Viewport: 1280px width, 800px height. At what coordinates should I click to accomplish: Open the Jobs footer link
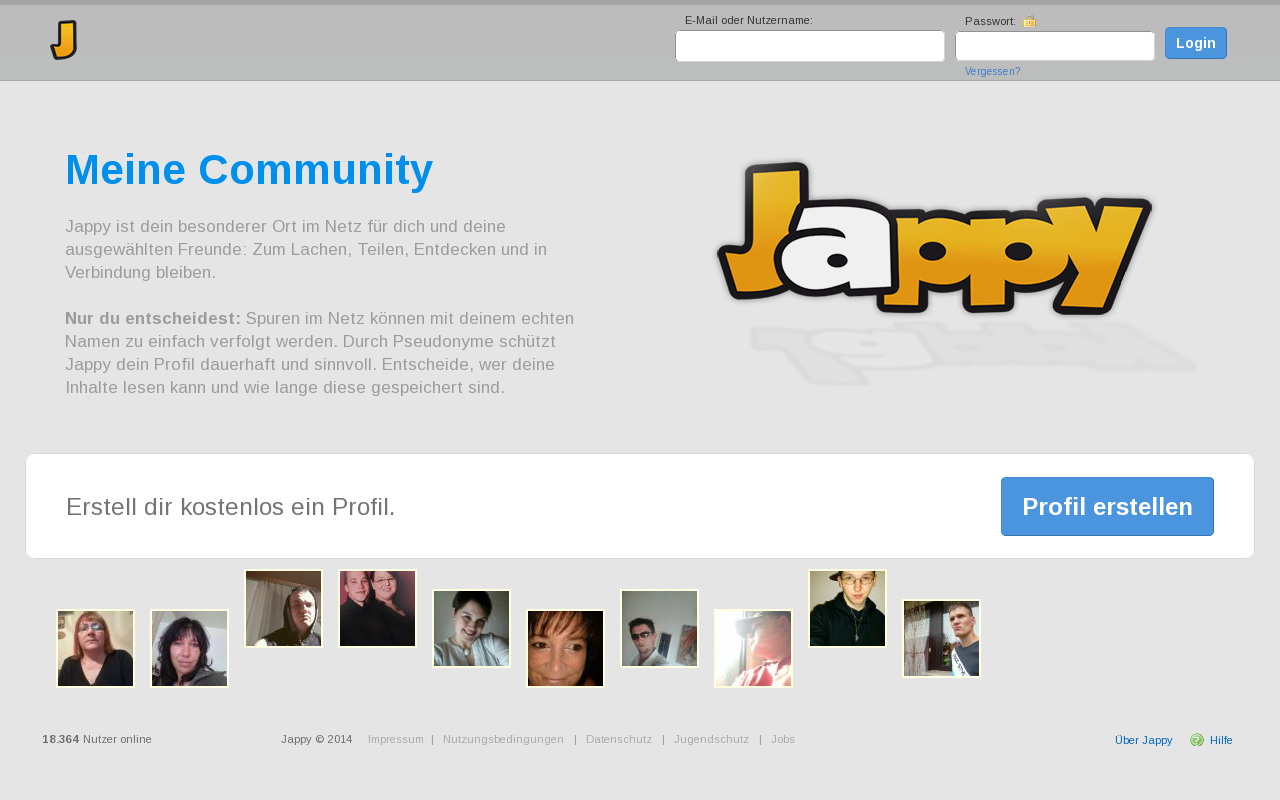tap(783, 740)
